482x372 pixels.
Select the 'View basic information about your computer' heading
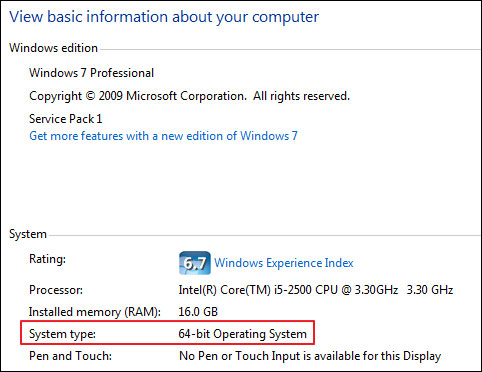click(164, 17)
